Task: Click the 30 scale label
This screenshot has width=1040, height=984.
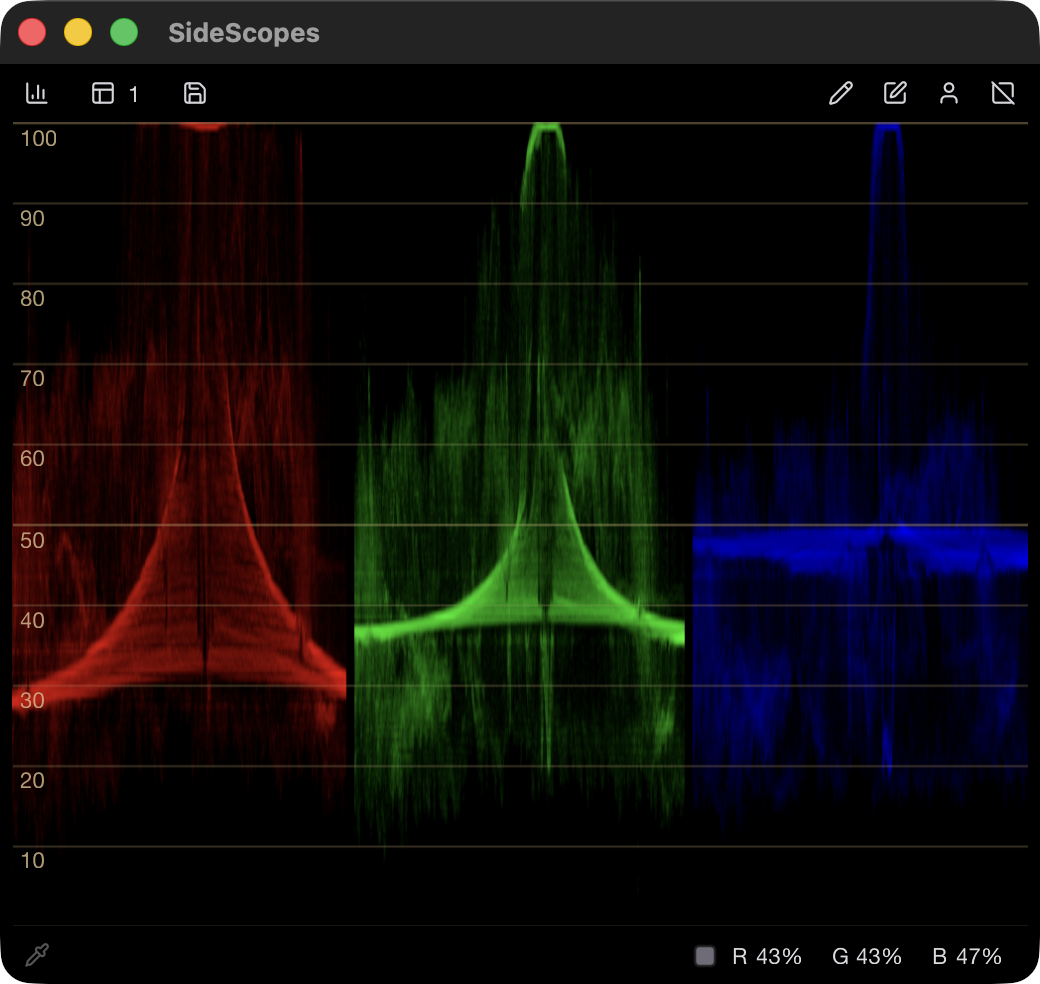Action: pos(32,701)
